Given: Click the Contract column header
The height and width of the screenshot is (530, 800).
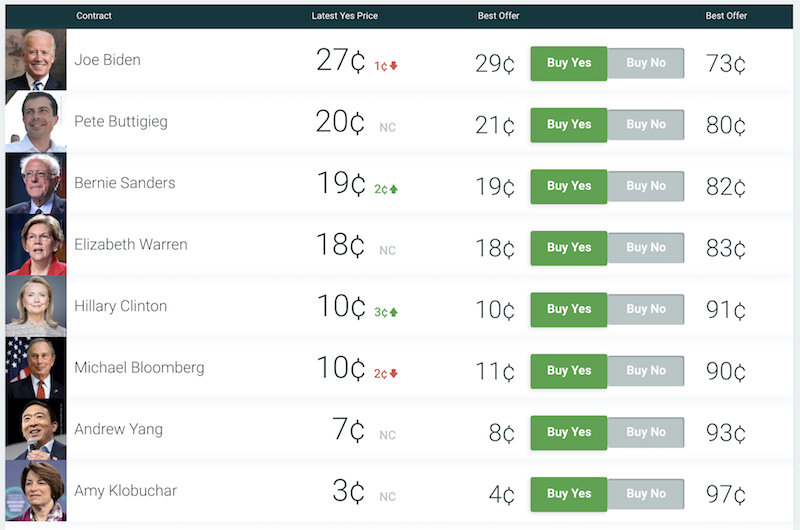Looking at the screenshot, I should click(x=94, y=16).
